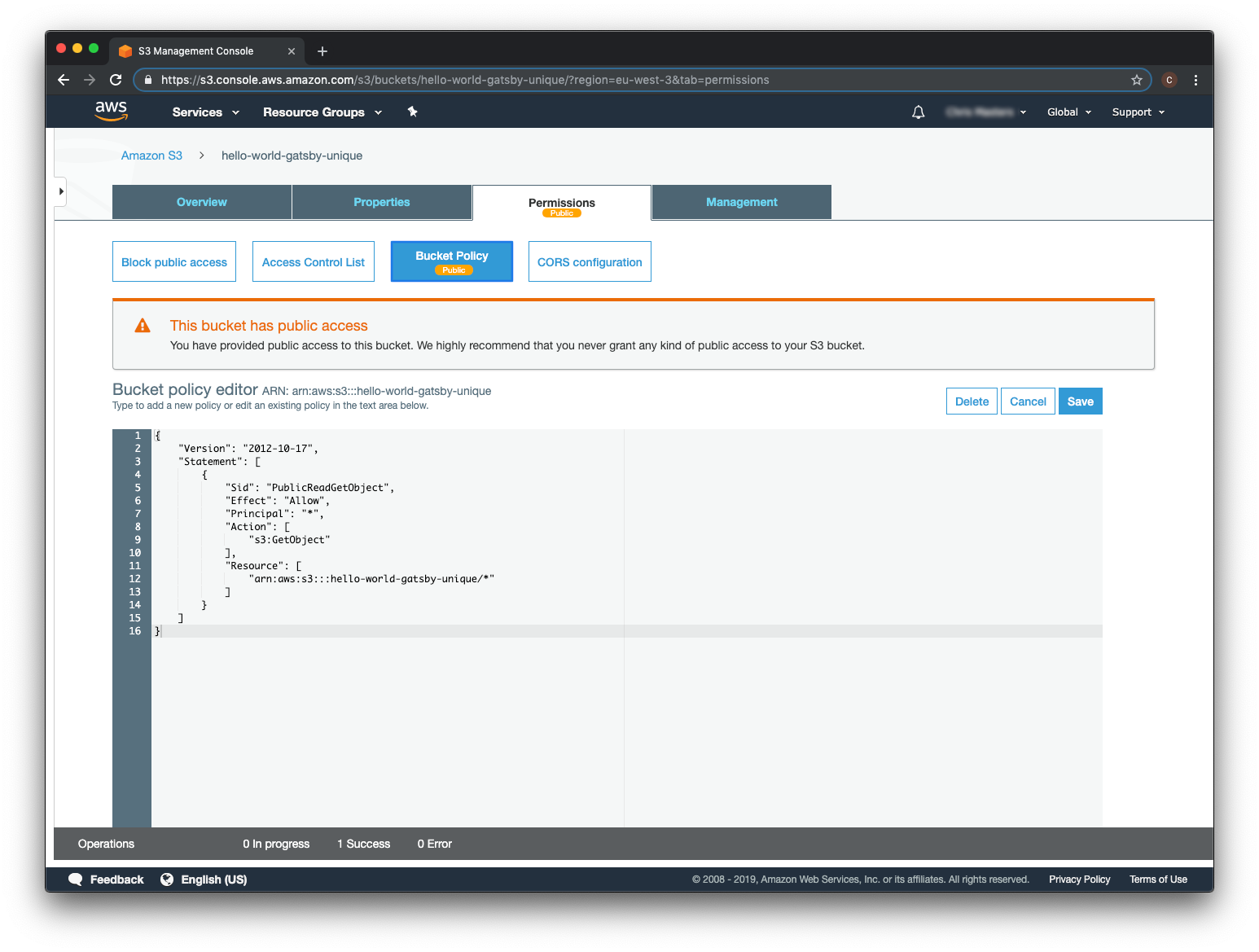
Task: Switch to the Properties tab
Action: pyautogui.click(x=382, y=202)
